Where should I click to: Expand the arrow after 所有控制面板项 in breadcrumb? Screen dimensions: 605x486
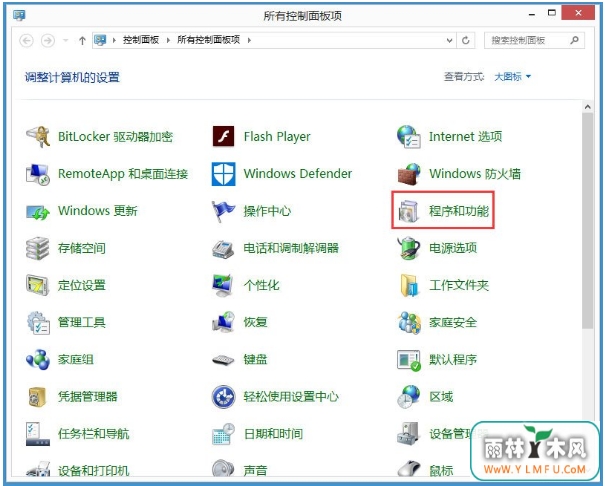click(249, 40)
